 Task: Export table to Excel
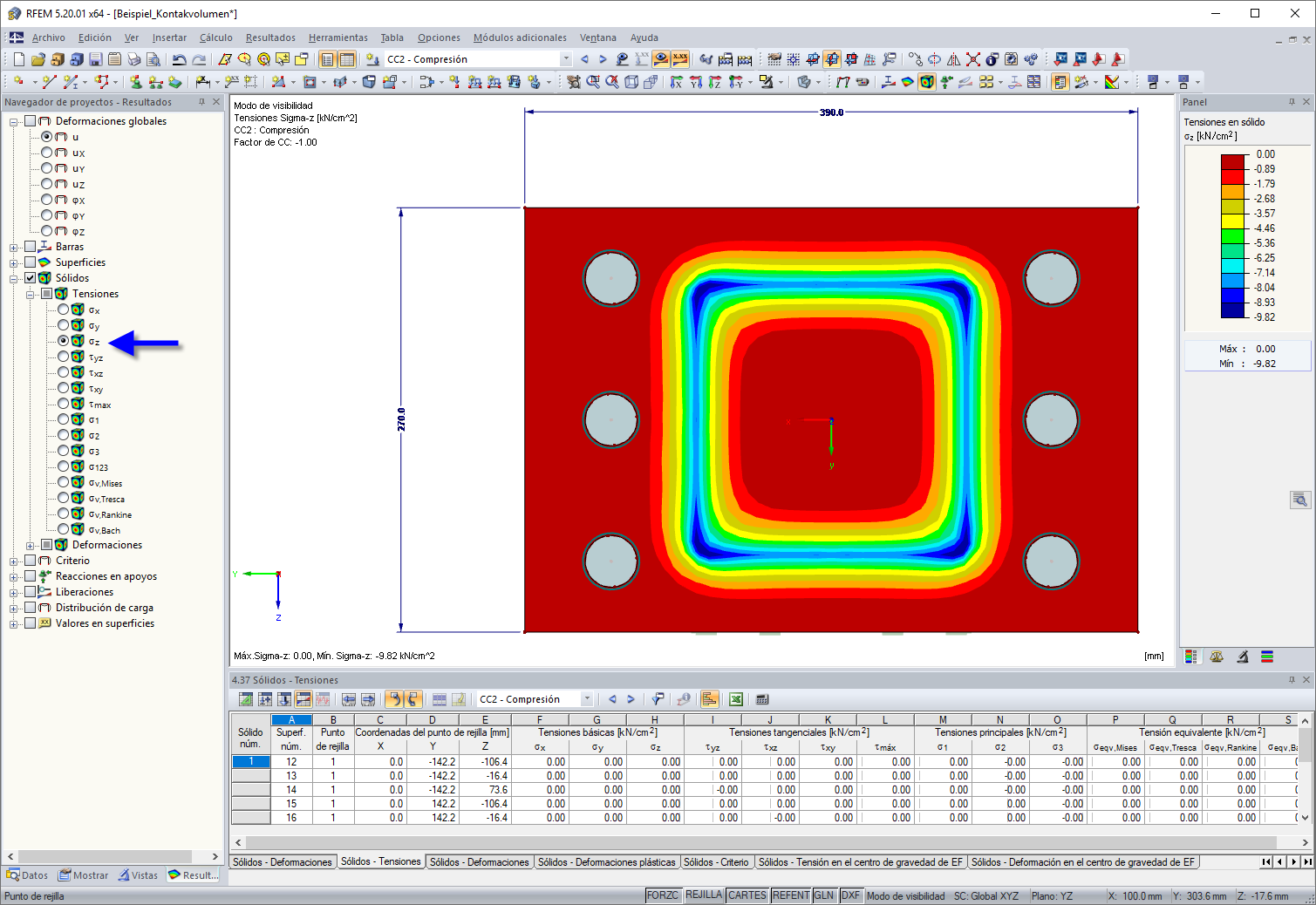(736, 699)
